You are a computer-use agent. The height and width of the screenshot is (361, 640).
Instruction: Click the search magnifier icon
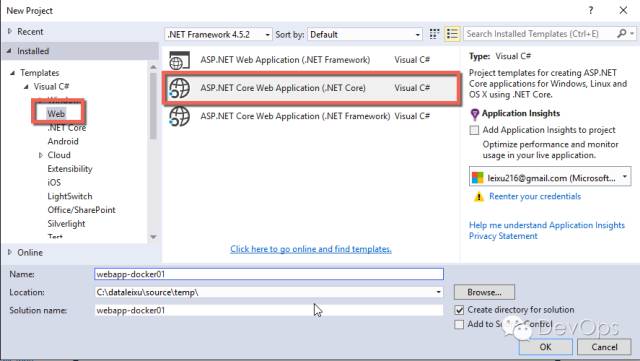coord(621,33)
